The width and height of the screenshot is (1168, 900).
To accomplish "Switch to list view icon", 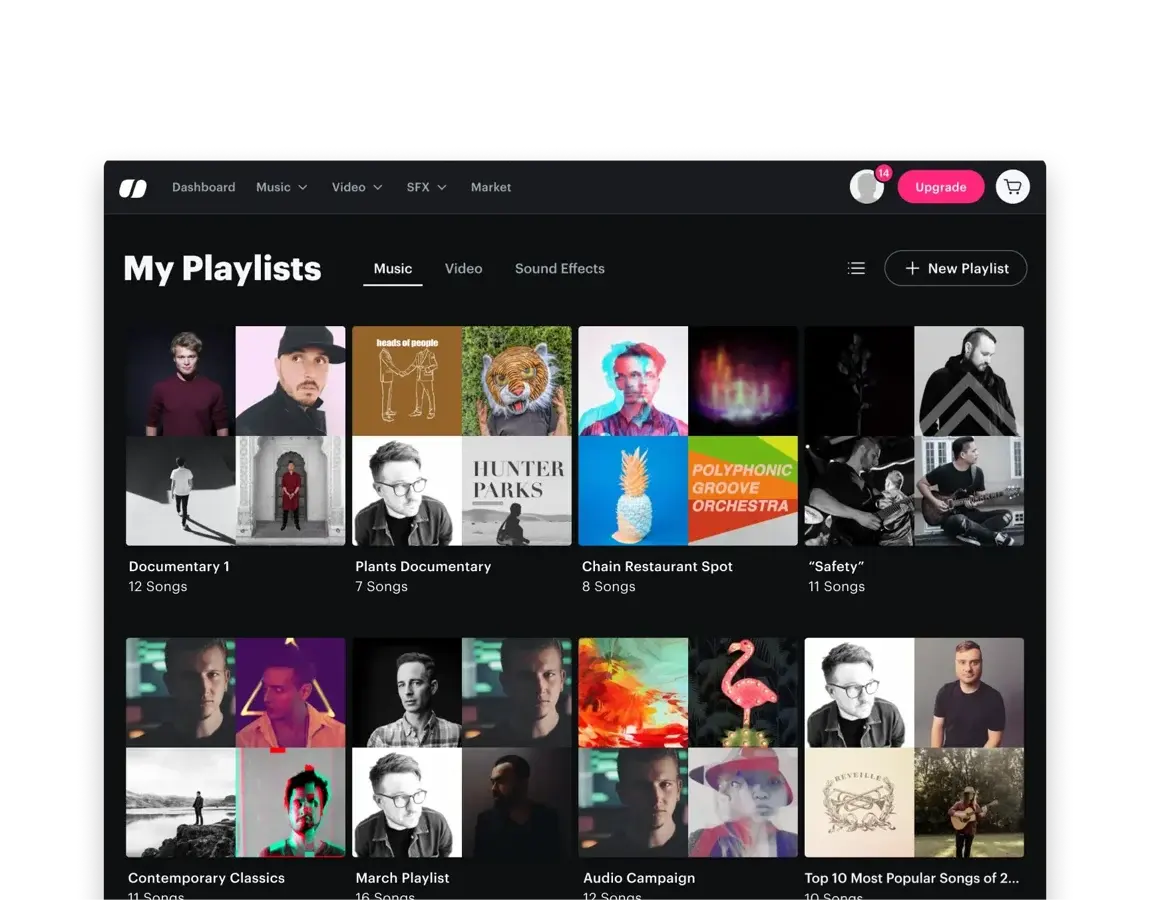I will (x=857, y=268).
